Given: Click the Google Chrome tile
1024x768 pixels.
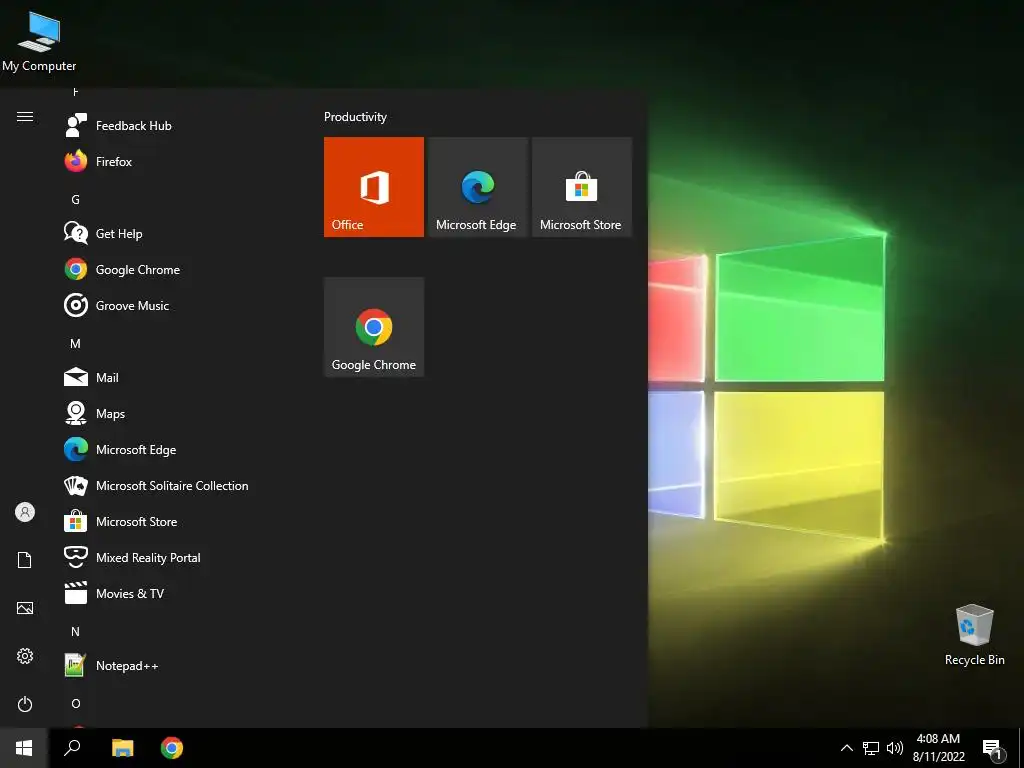Looking at the screenshot, I should pyautogui.click(x=374, y=327).
